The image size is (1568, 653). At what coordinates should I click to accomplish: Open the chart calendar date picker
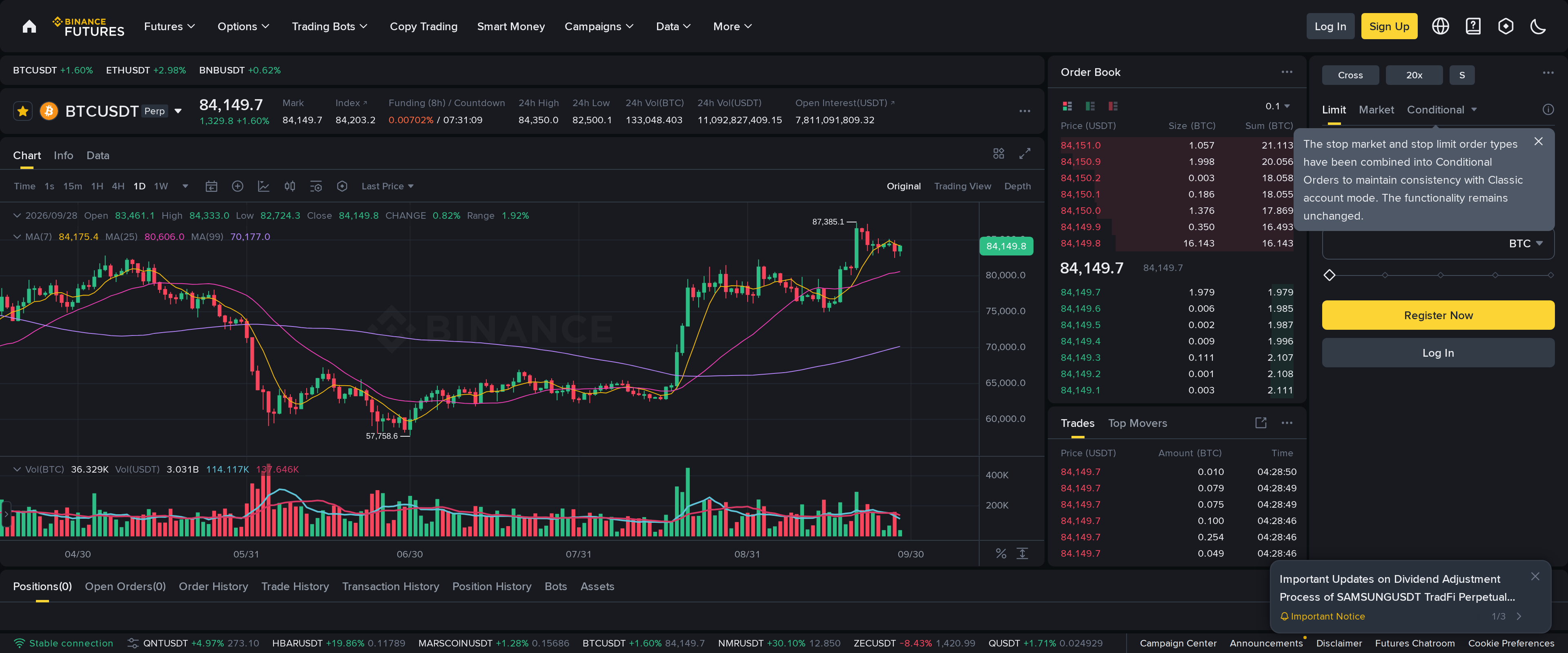pyautogui.click(x=211, y=186)
